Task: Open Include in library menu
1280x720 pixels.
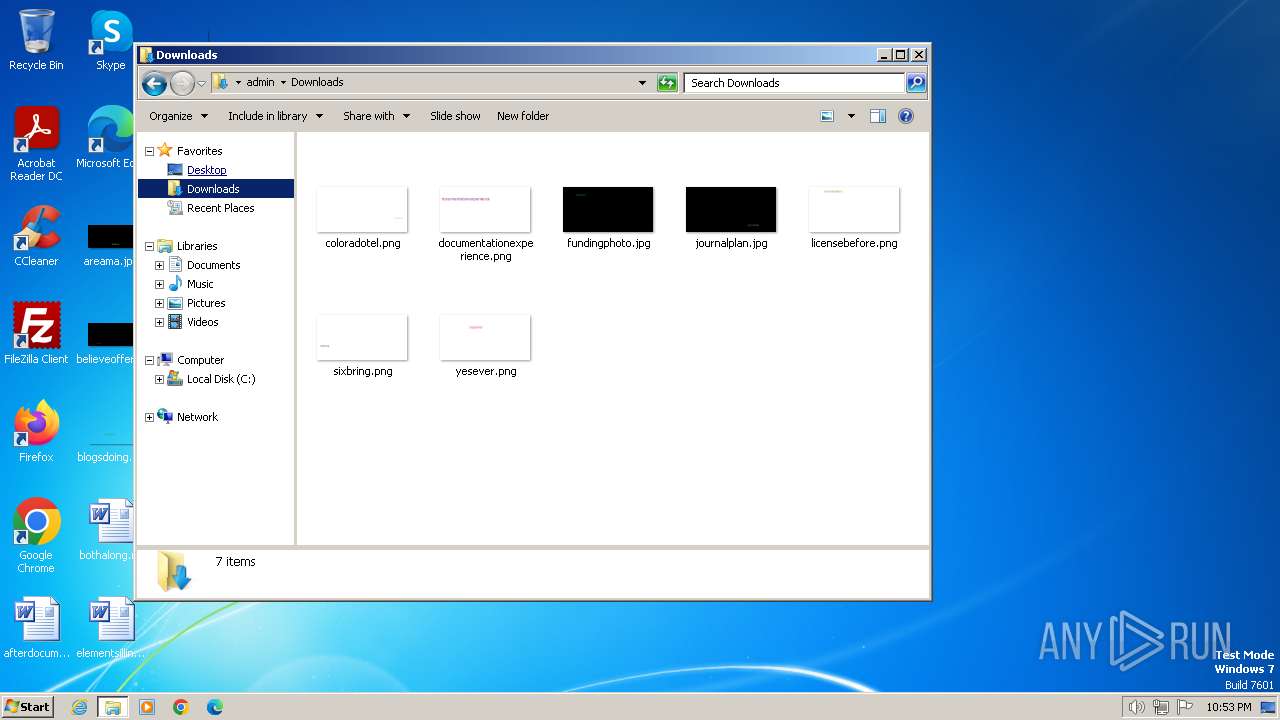Action: pyautogui.click(x=275, y=116)
